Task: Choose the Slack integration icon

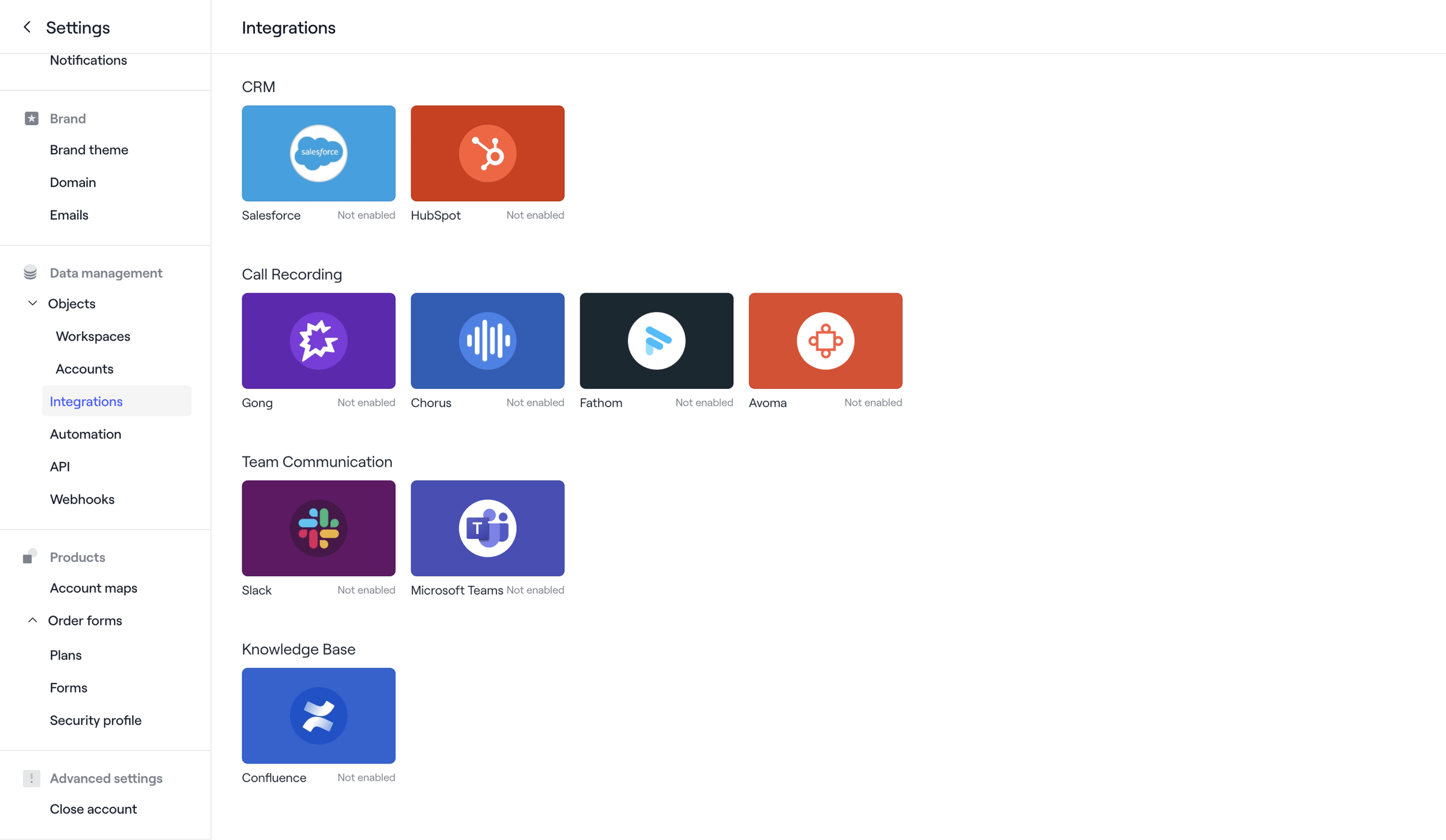Action: (x=318, y=528)
